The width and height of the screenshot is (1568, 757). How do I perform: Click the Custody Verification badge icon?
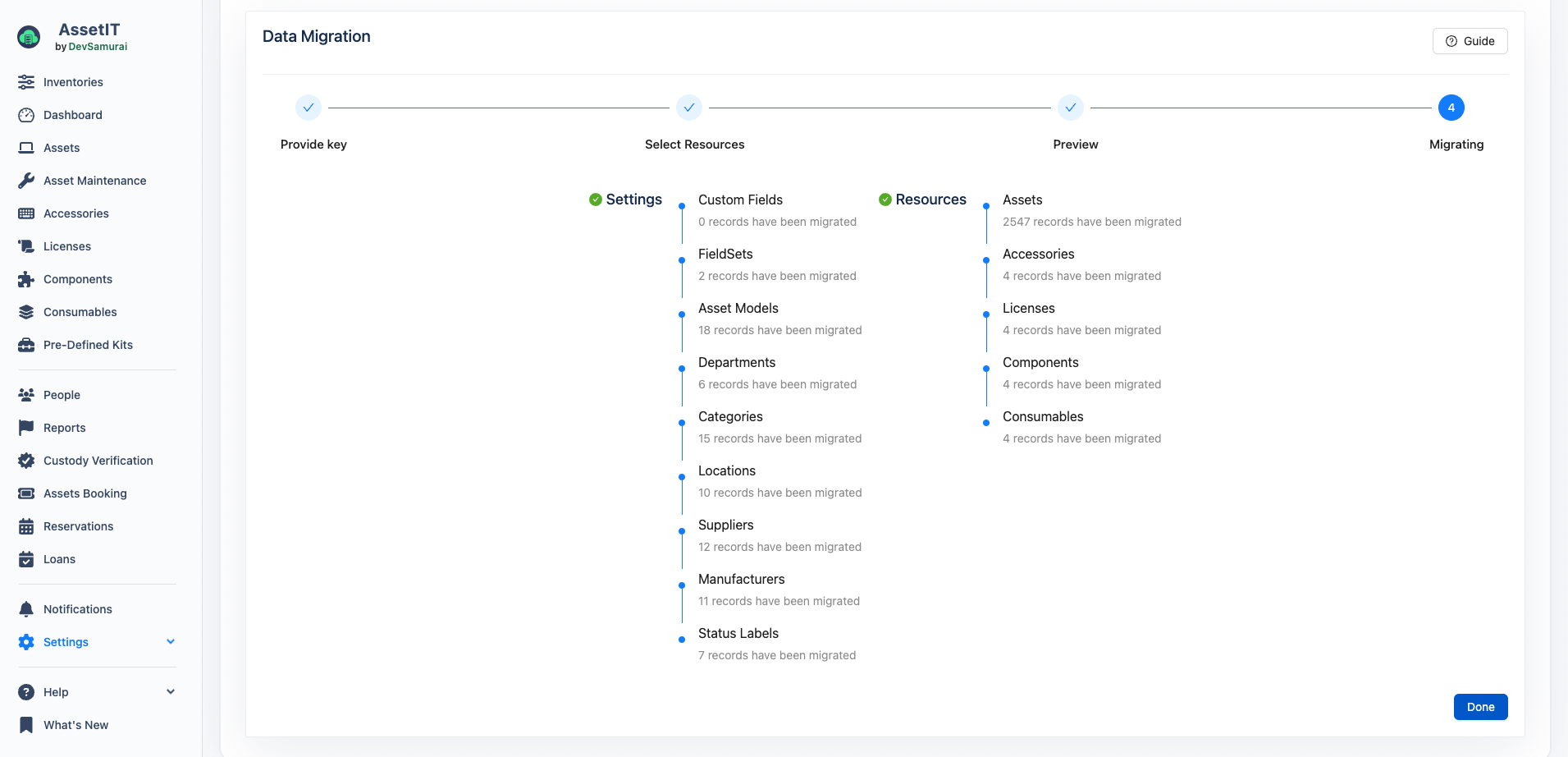(x=26, y=461)
